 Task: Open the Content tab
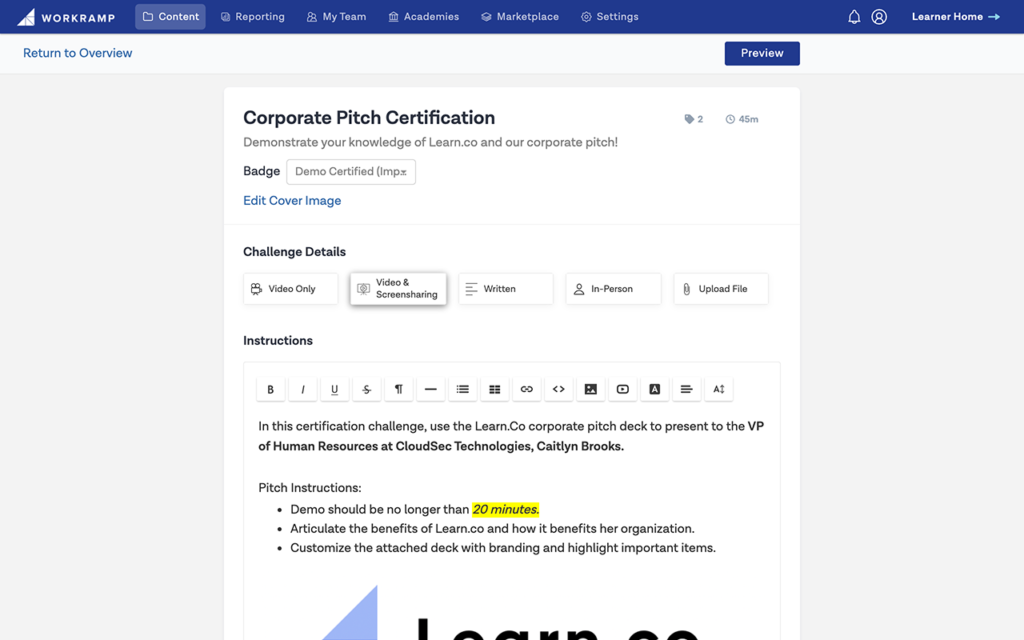pos(170,17)
